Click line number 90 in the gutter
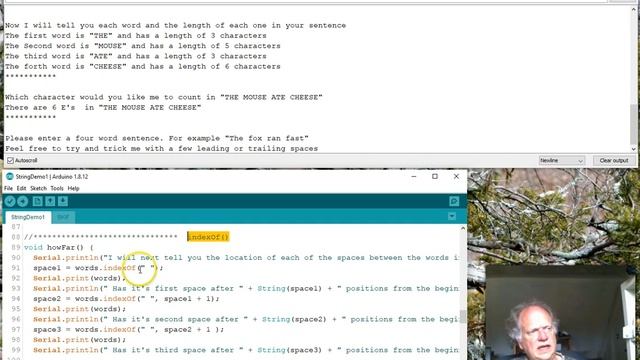The height and width of the screenshot is (360, 640). click(x=16, y=258)
